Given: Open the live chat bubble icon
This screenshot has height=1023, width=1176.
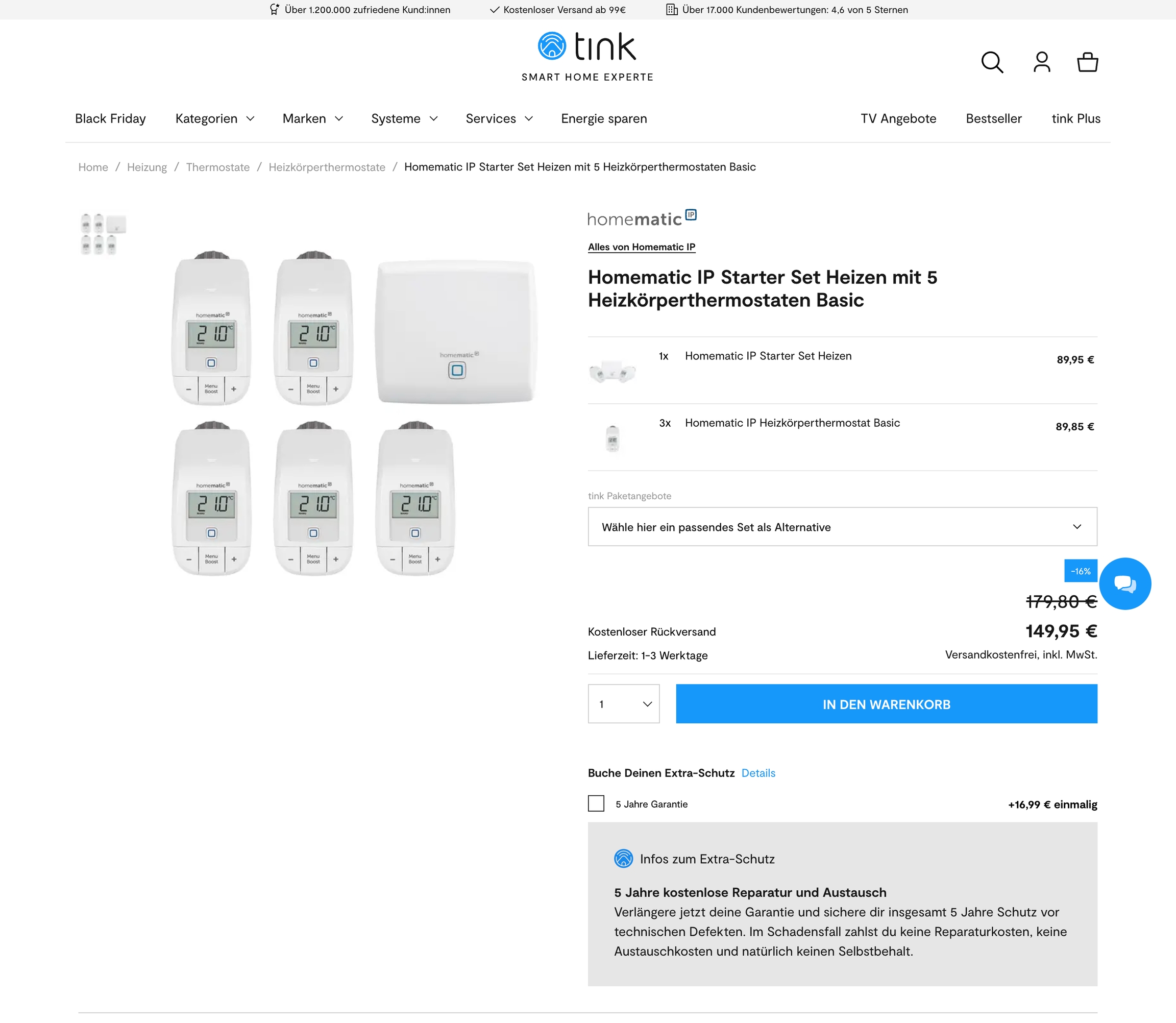Looking at the screenshot, I should click(x=1124, y=583).
